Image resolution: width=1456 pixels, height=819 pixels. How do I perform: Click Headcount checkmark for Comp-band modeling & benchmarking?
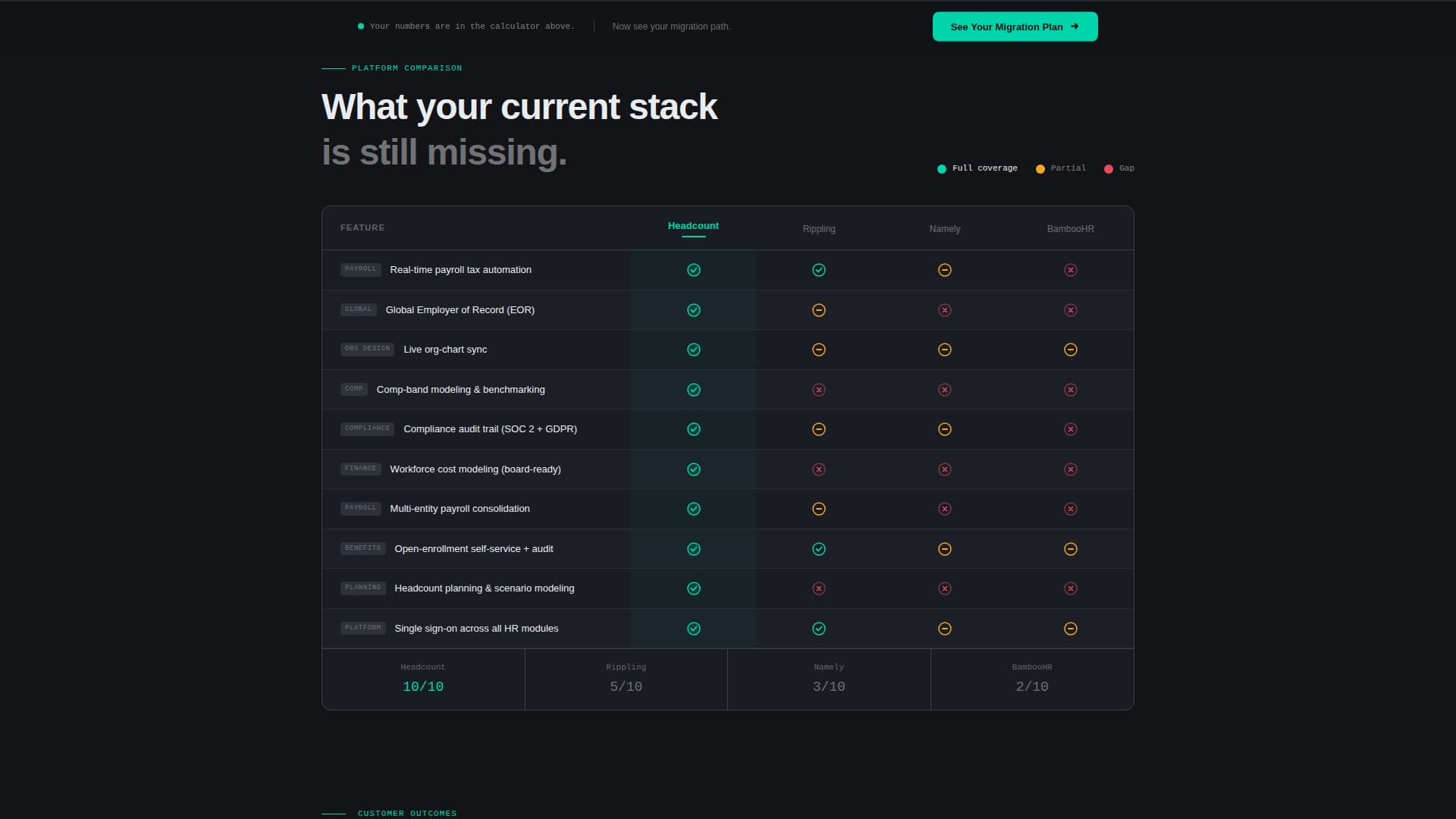coord(693,390)
